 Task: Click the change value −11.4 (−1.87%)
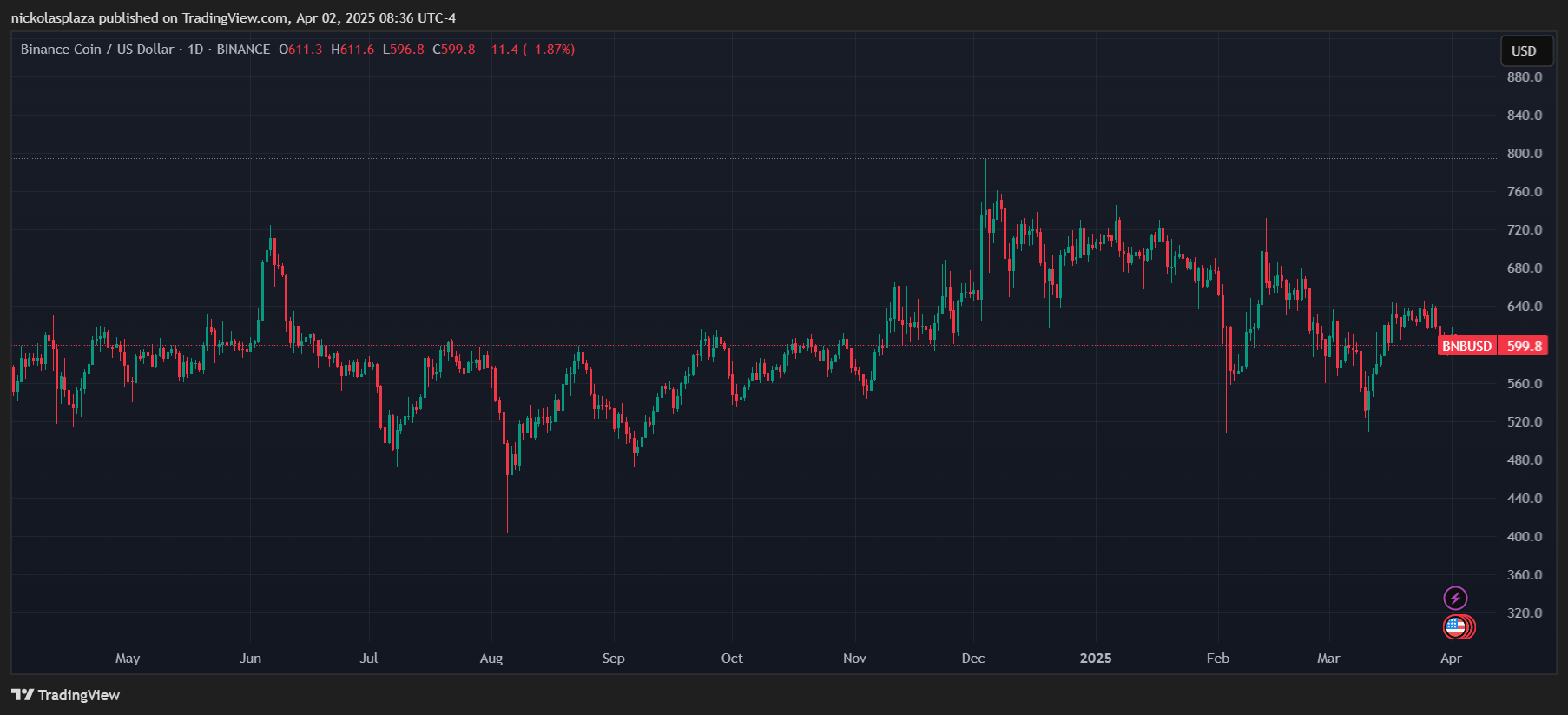click(x=530, y=50)
